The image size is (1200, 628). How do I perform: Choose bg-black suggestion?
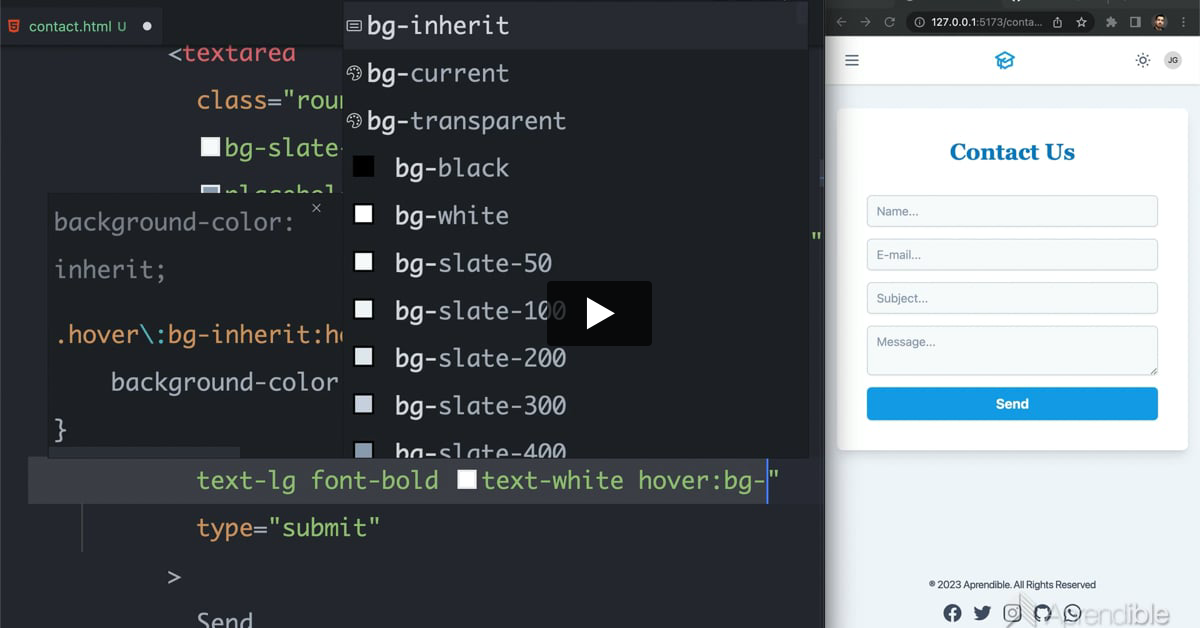(x=575, y=168)
